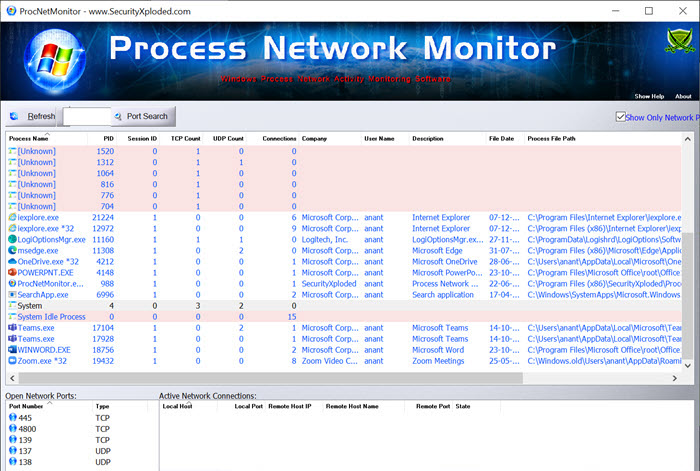Click the horizontal scrollbar left arrow
The image size is (700, 471).
click(12, 378)
